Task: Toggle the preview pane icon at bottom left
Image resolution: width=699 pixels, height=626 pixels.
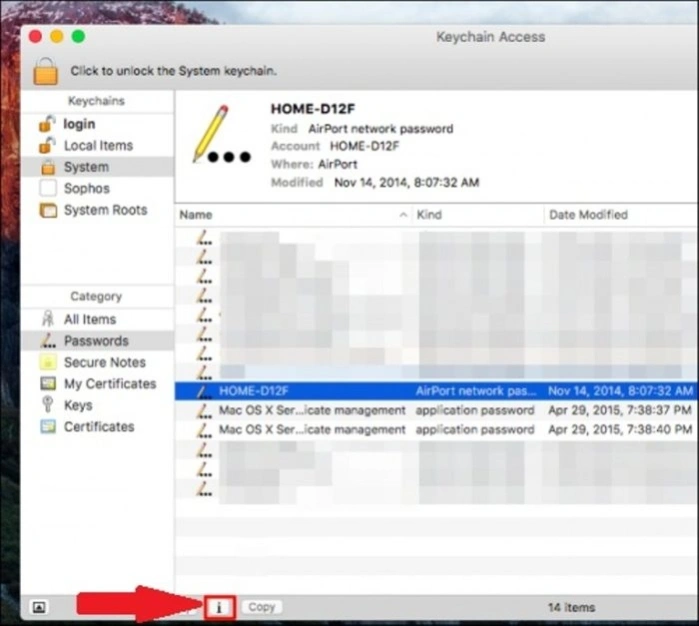Action: 39,607
